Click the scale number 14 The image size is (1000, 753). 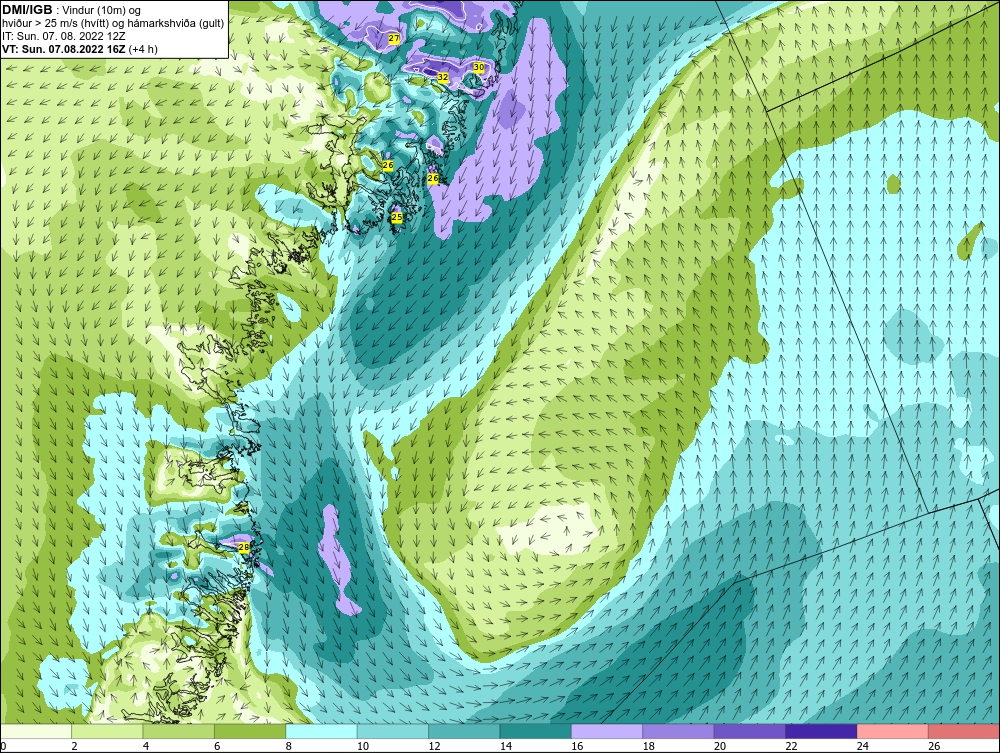tap(506, 746)
